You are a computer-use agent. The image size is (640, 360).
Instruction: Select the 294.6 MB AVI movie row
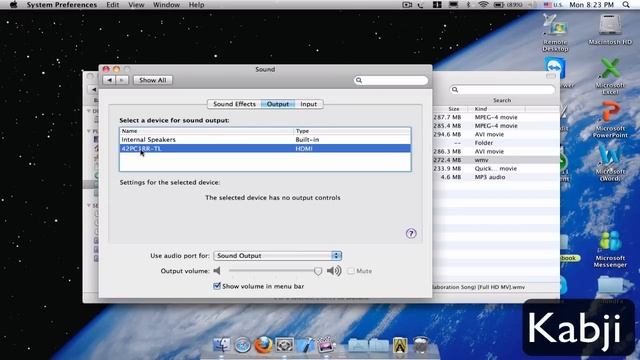point(496,134)
